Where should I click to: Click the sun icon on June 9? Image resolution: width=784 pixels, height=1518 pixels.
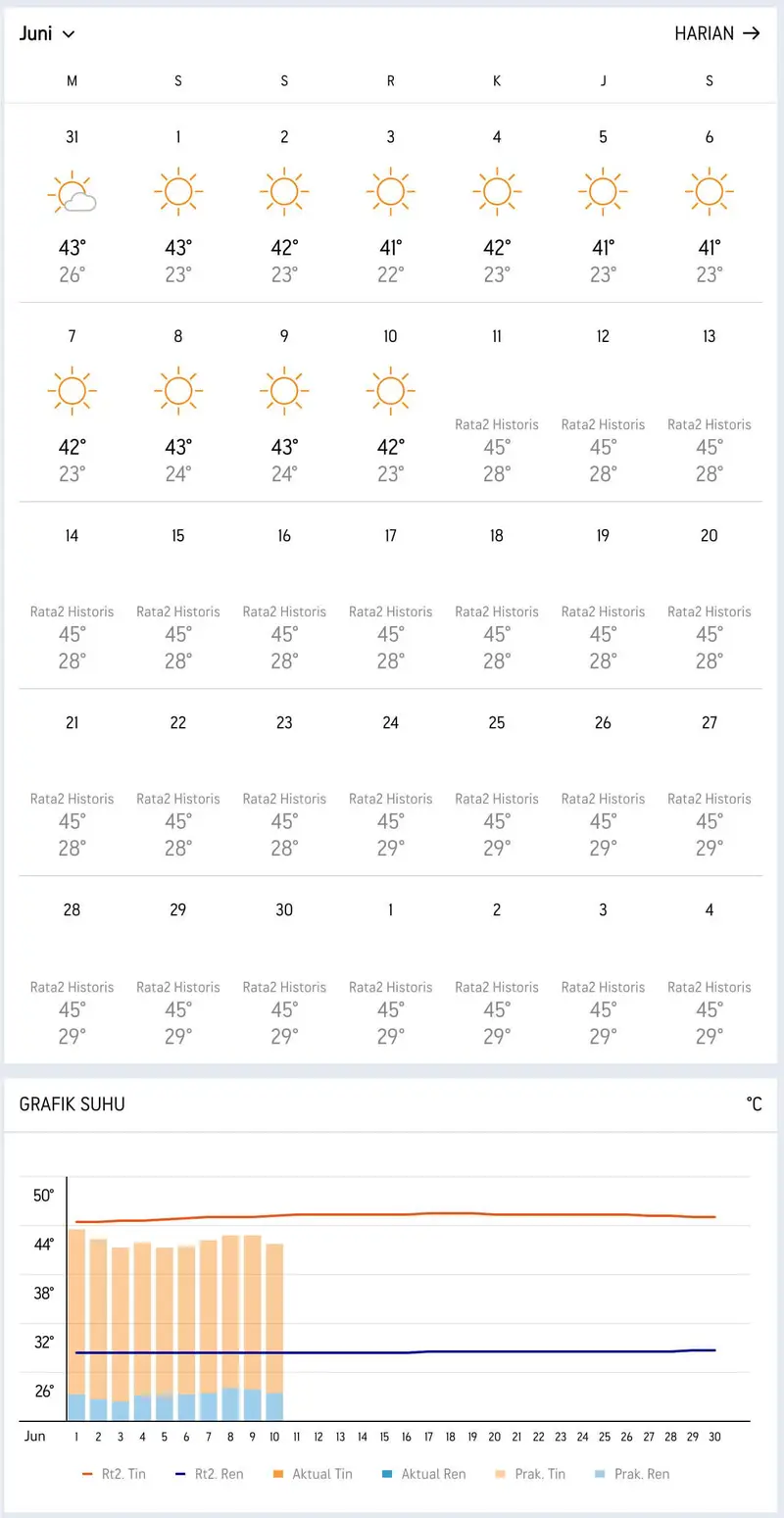[x=284, y=390]
